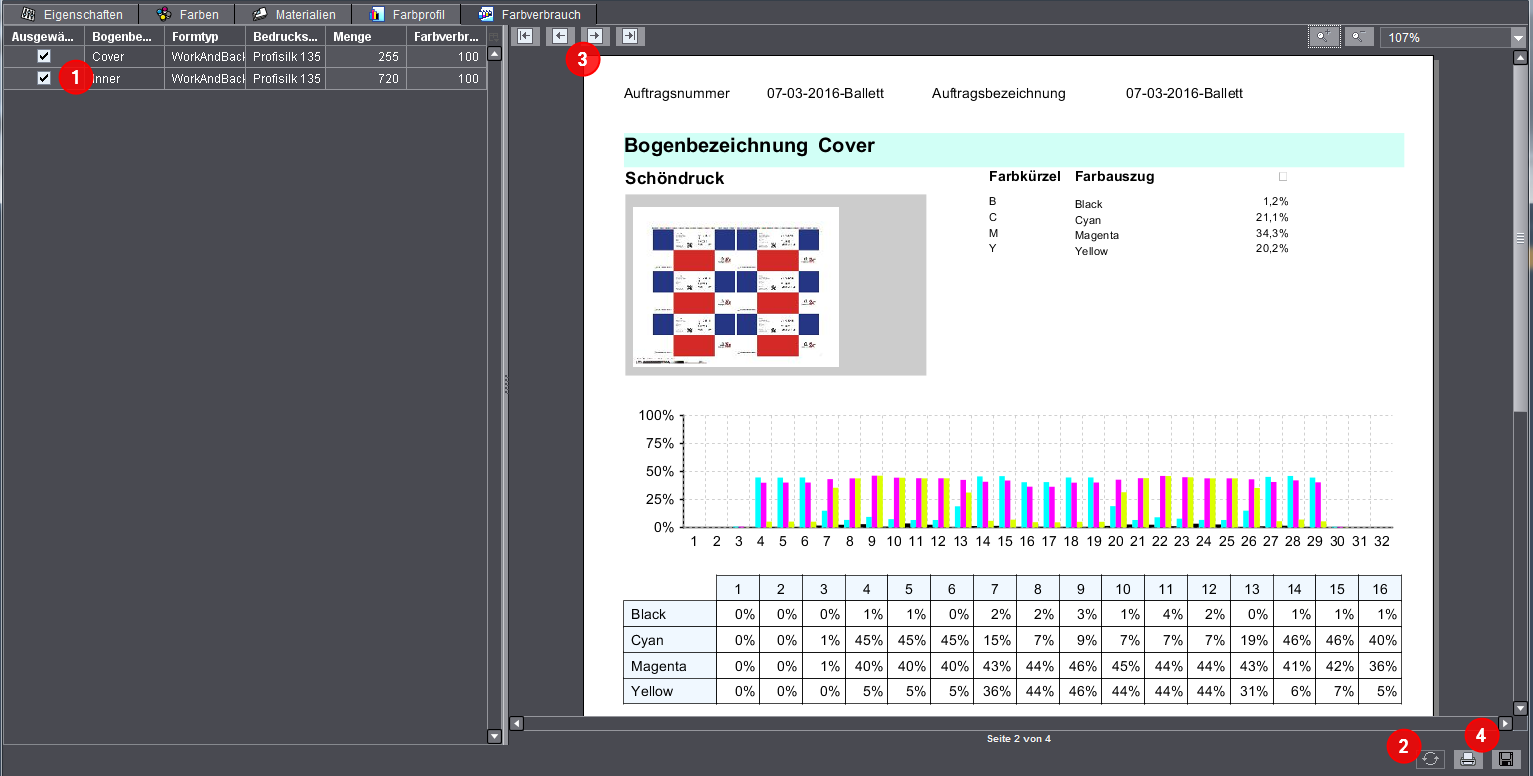Sort the table by the Menge column header
This screenshot has width=1533, height=776.
click(x=365, y=37)
